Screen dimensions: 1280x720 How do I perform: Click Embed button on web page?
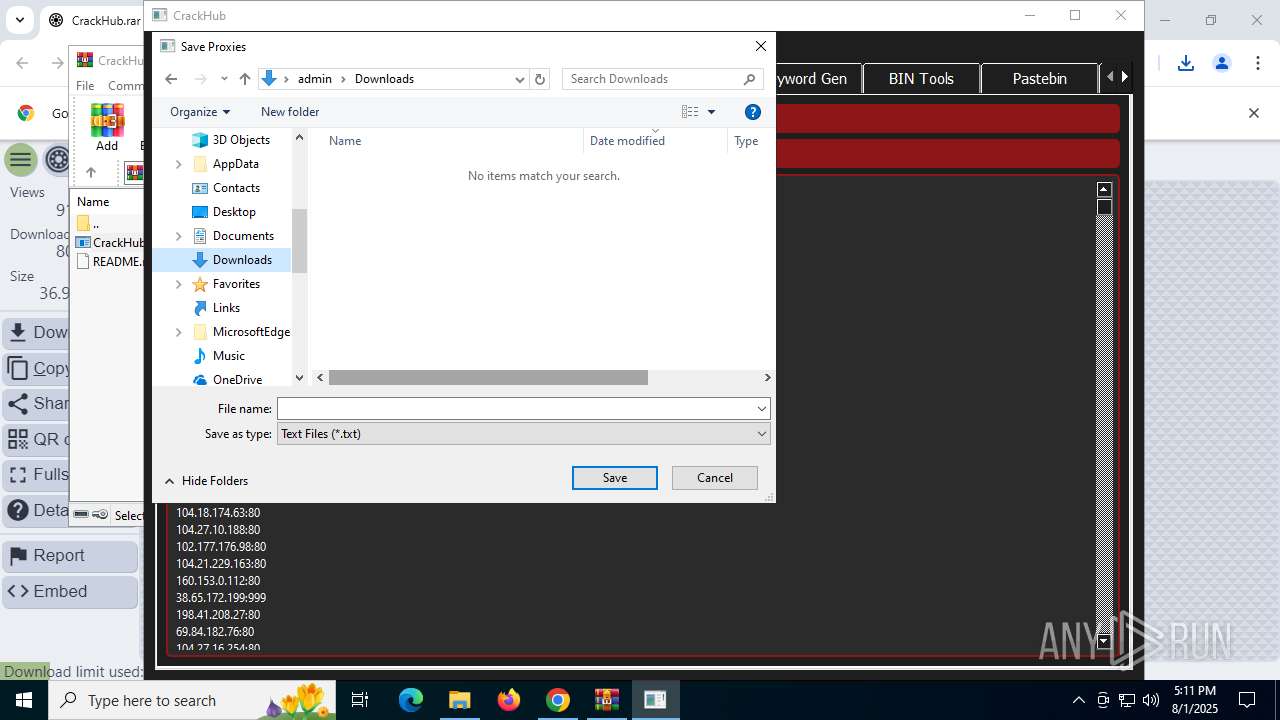(70, 592)
